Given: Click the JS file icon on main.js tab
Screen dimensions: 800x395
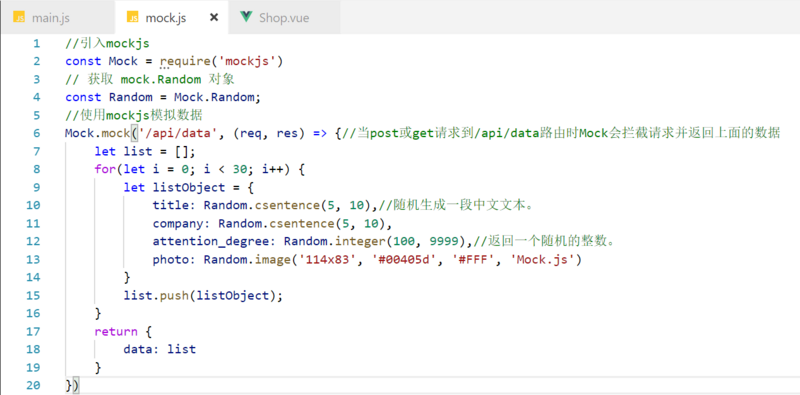Looking at the screenshot, I should point(19,18).
